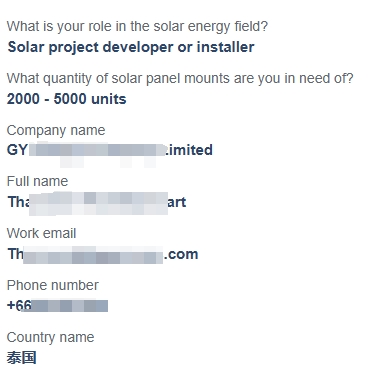Click the Full name label

[x=37, y=181]
